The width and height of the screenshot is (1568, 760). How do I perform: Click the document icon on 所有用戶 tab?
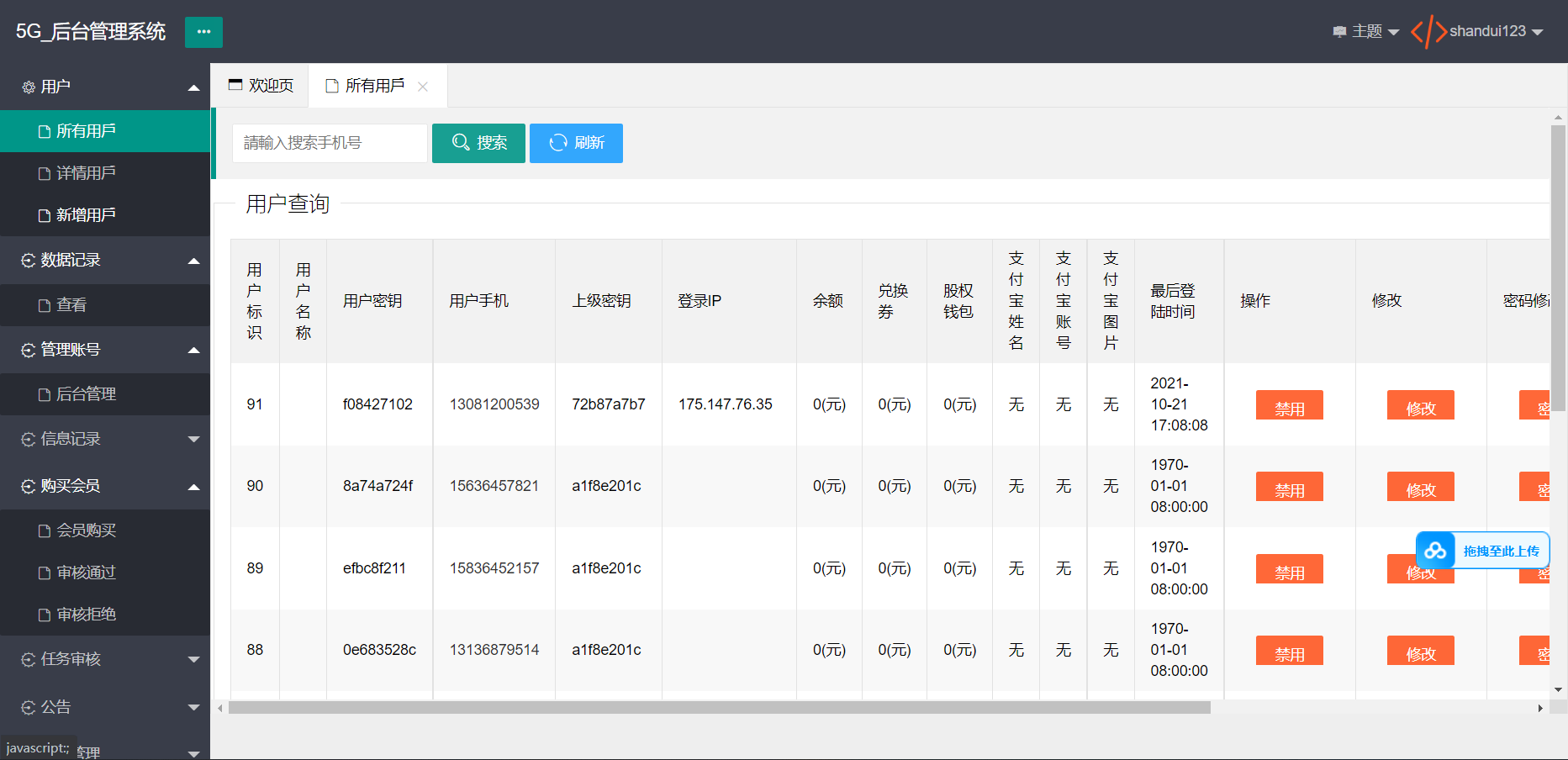point(332,86)
